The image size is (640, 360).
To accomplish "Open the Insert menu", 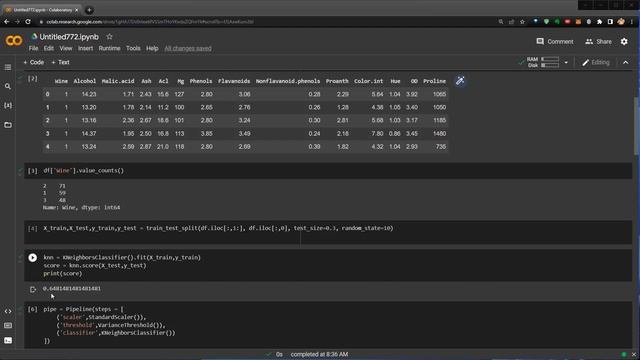I will pos(85,48).
